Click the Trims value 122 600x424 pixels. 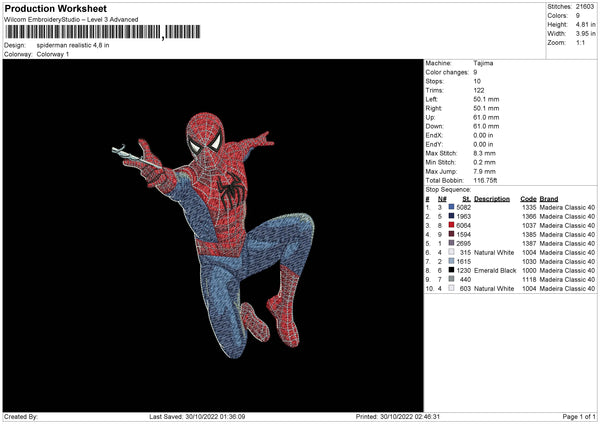[479, 90]
